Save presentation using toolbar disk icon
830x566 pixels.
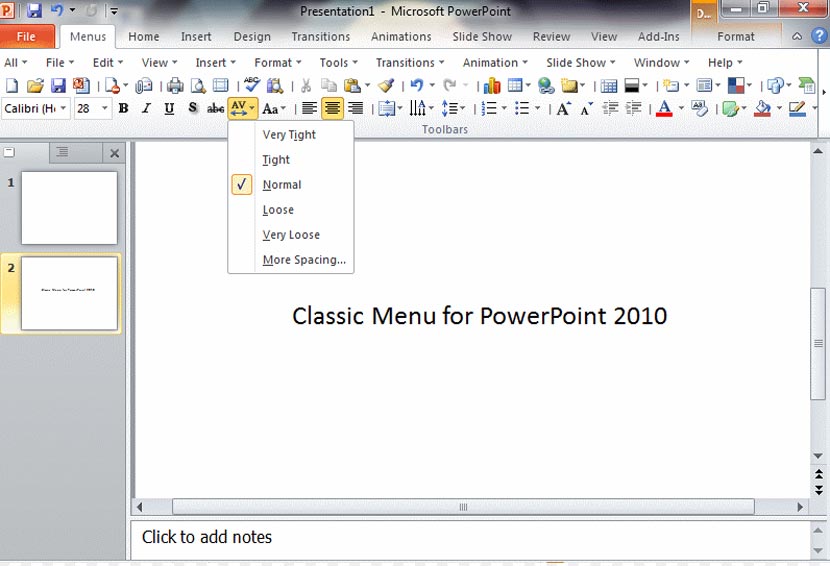click(58, 85)
